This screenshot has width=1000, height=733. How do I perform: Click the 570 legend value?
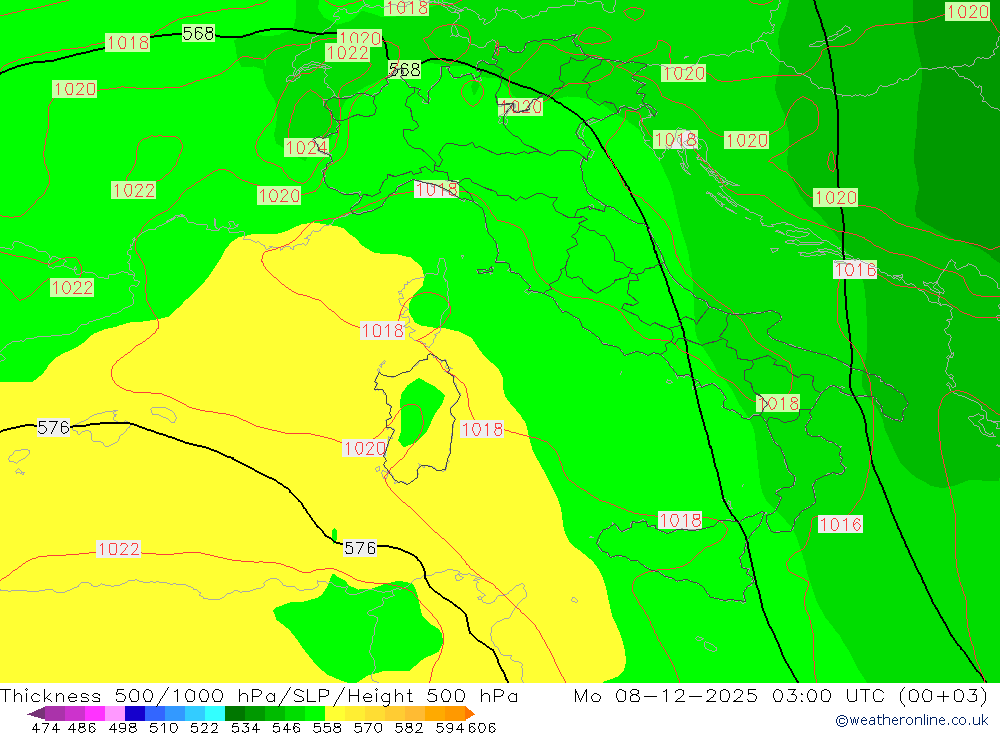pyautogui.click(x=367, y=727)
